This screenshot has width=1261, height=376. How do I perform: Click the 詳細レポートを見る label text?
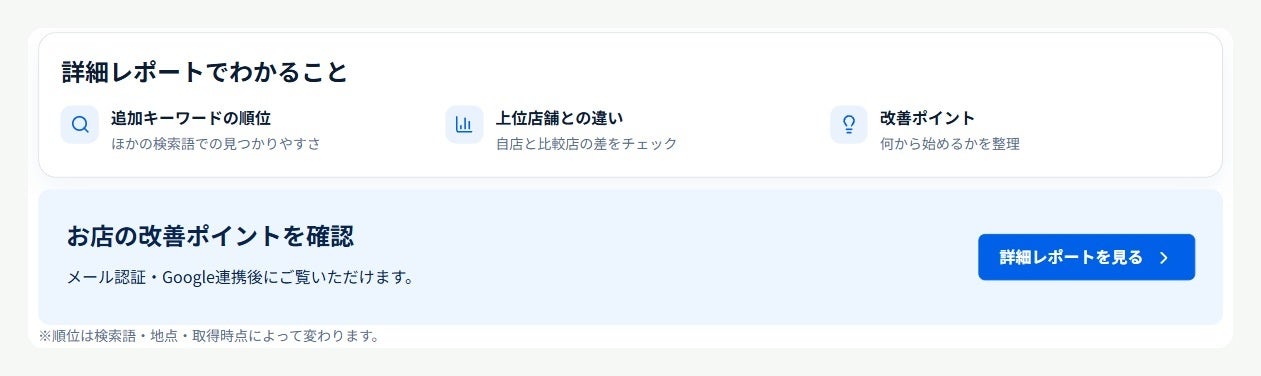coord(1071,257)
